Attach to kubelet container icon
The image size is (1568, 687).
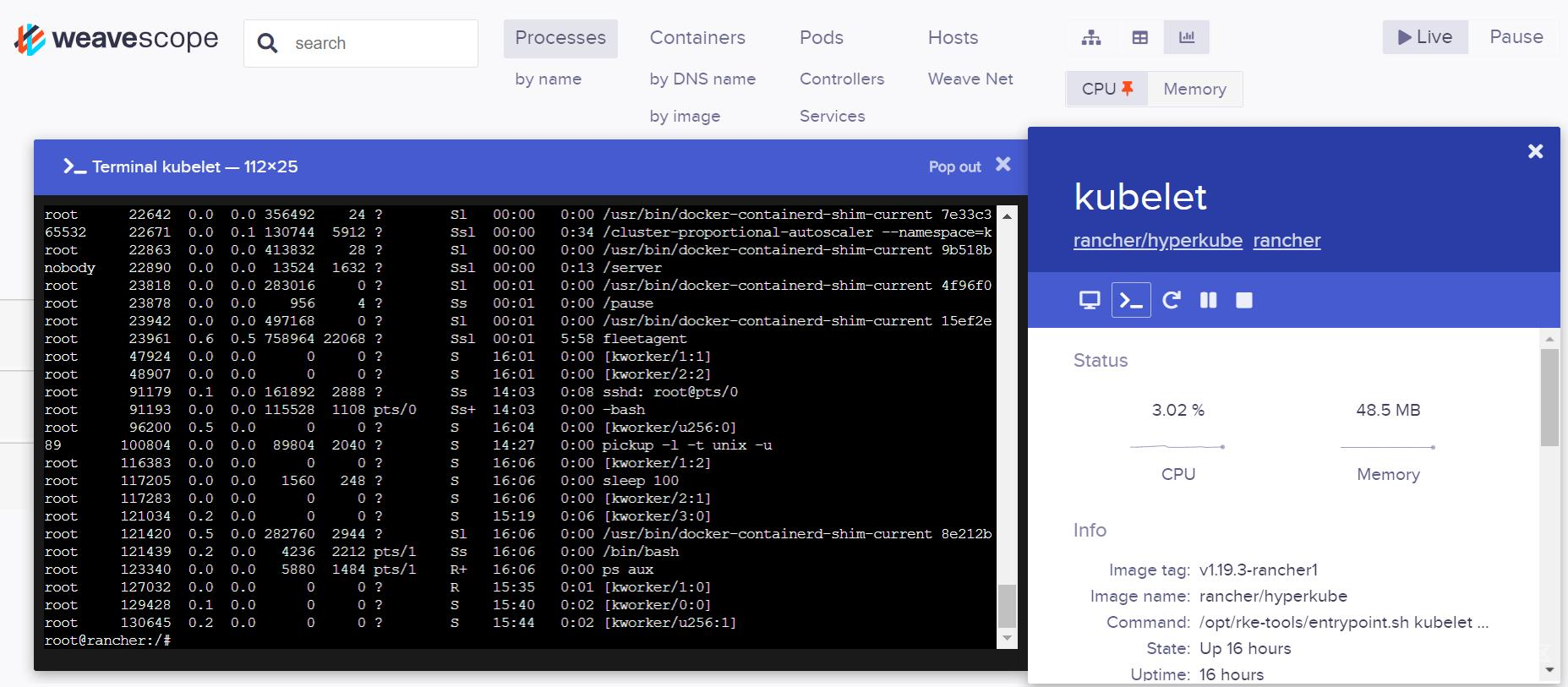coord(1090,300)
